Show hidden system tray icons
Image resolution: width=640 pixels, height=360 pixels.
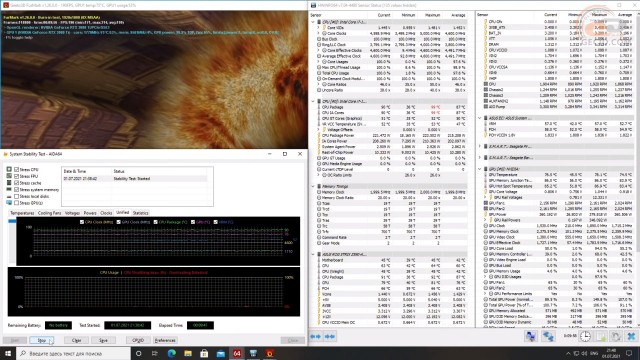pyautogui.click(x=568, y=353)
